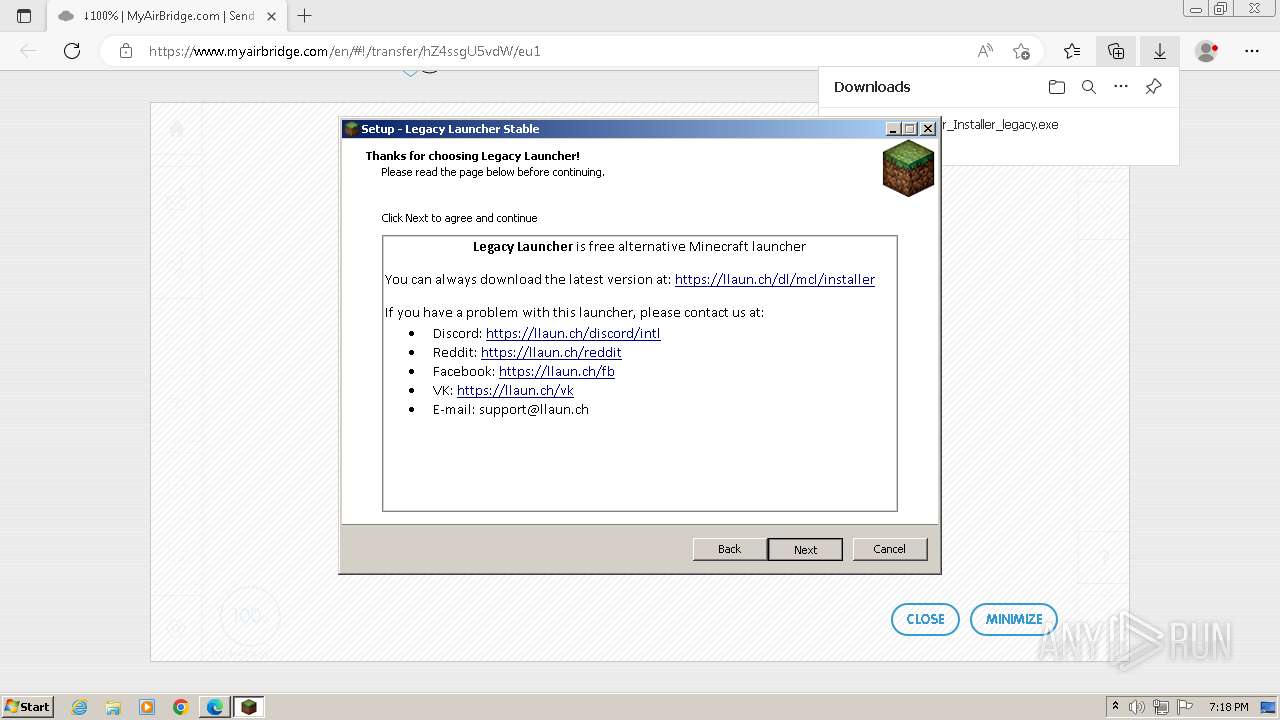
Task: Open the Favorites list icon
Action: (x=1072, y=51)
